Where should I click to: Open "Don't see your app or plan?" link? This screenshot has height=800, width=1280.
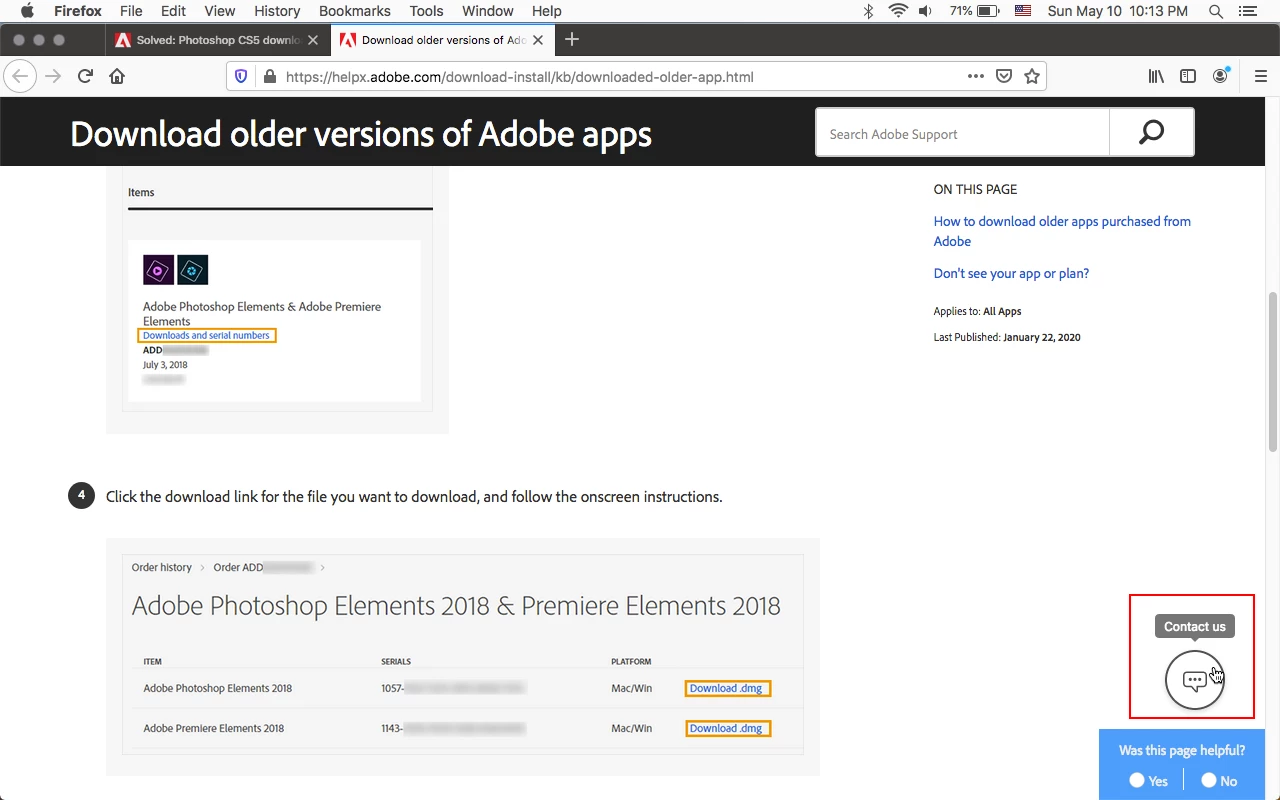click(1011, 273)
